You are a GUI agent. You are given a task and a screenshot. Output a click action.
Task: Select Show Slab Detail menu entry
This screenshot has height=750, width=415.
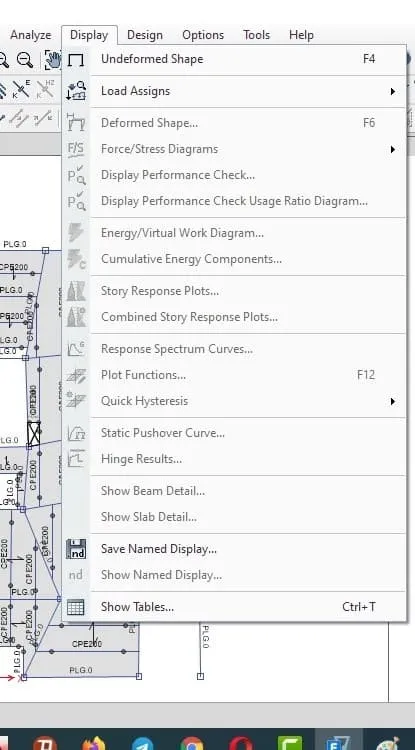pos(149,517)
